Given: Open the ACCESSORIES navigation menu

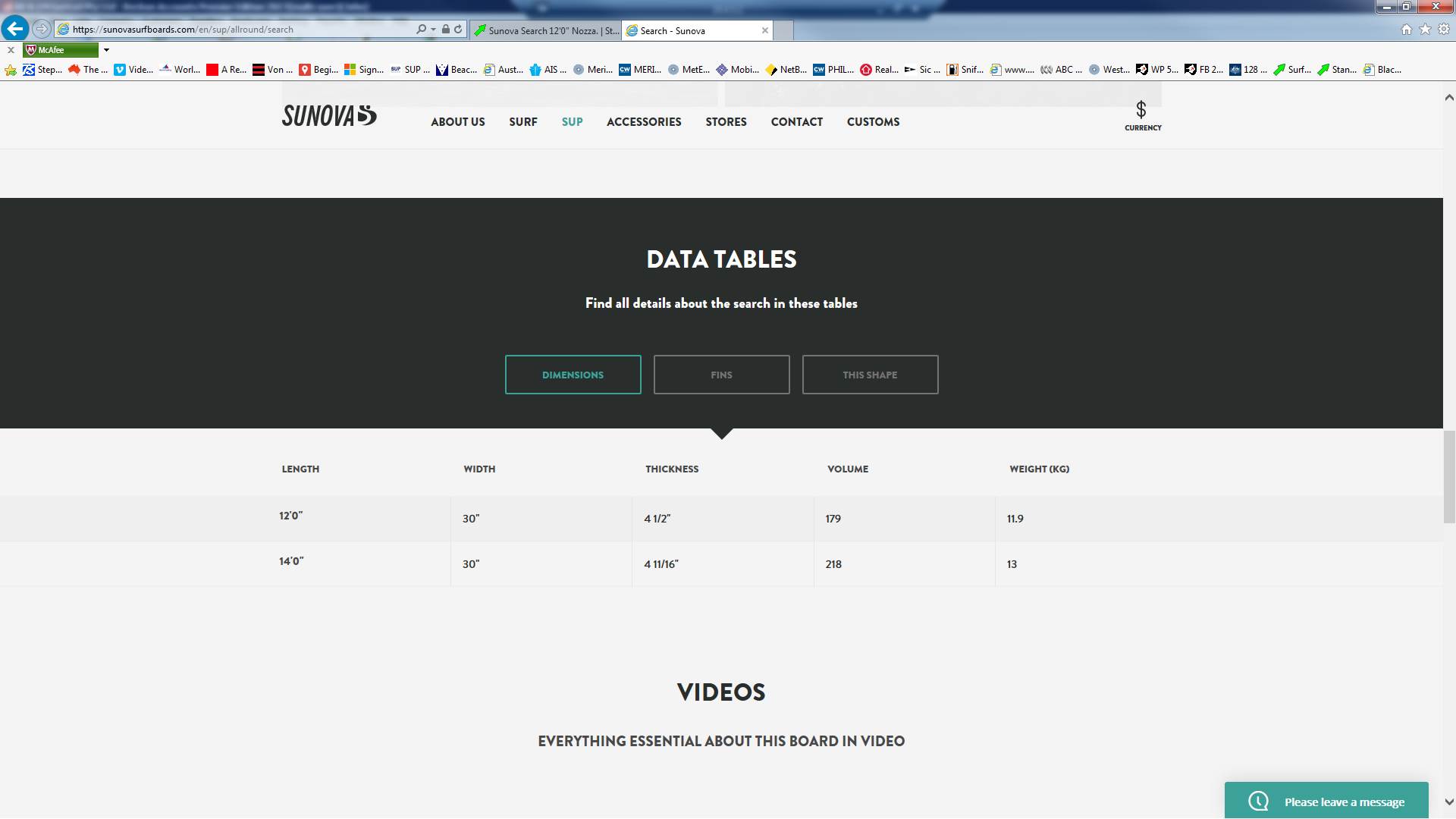Looking at the screenshot, I should coord(644,122).
